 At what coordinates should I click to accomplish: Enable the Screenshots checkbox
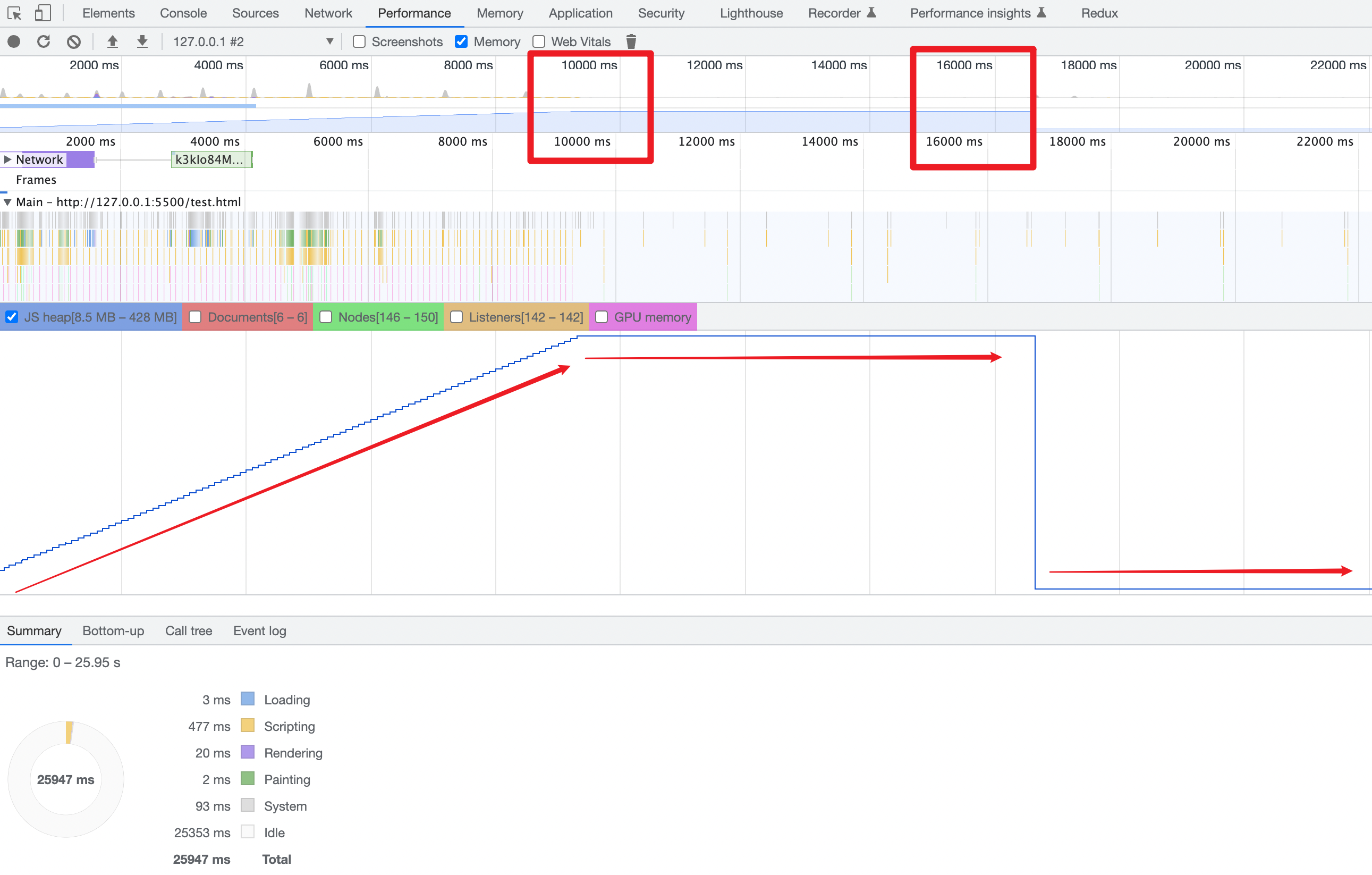(x=359, y=41)
